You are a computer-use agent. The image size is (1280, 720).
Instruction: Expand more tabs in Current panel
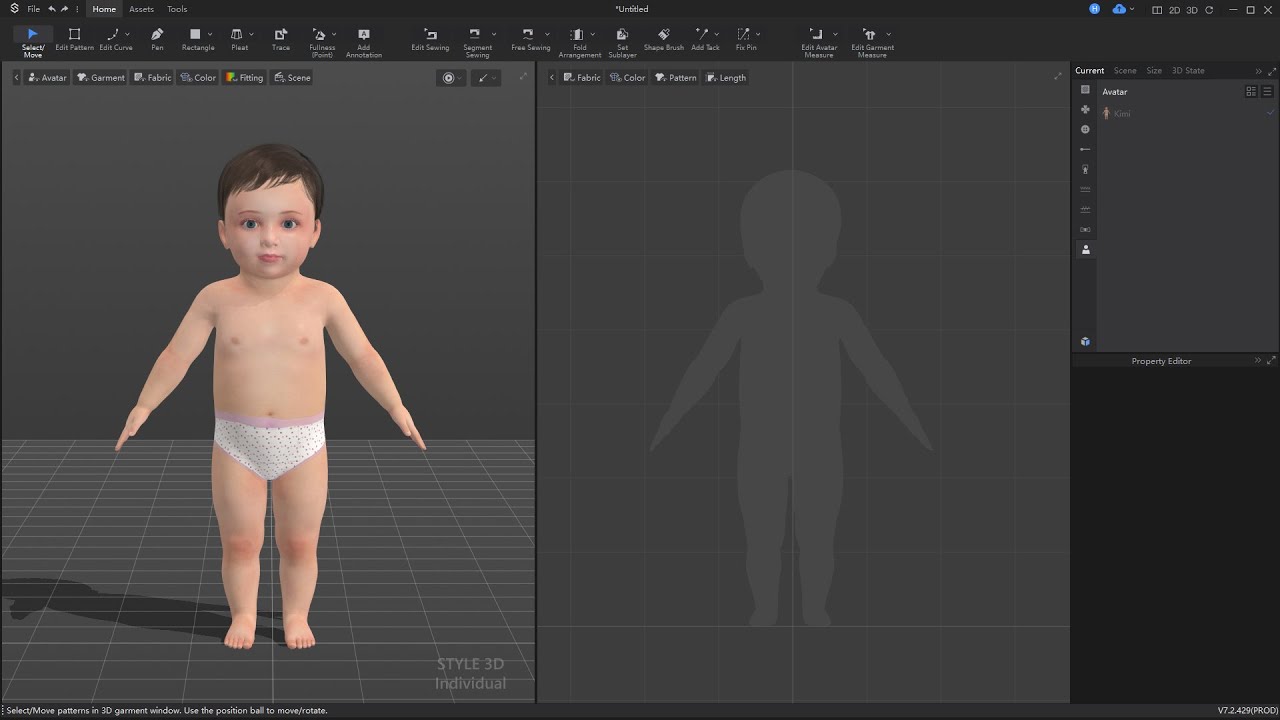pos(1258,71)
